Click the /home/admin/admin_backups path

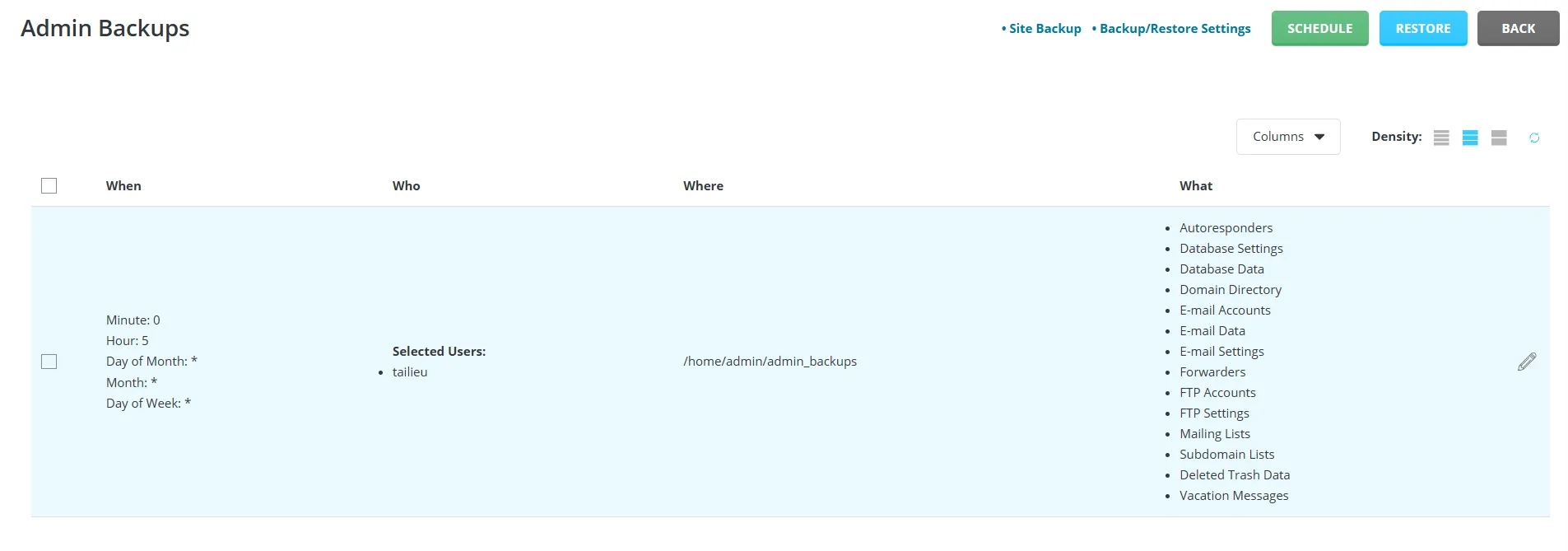(770, 362)
